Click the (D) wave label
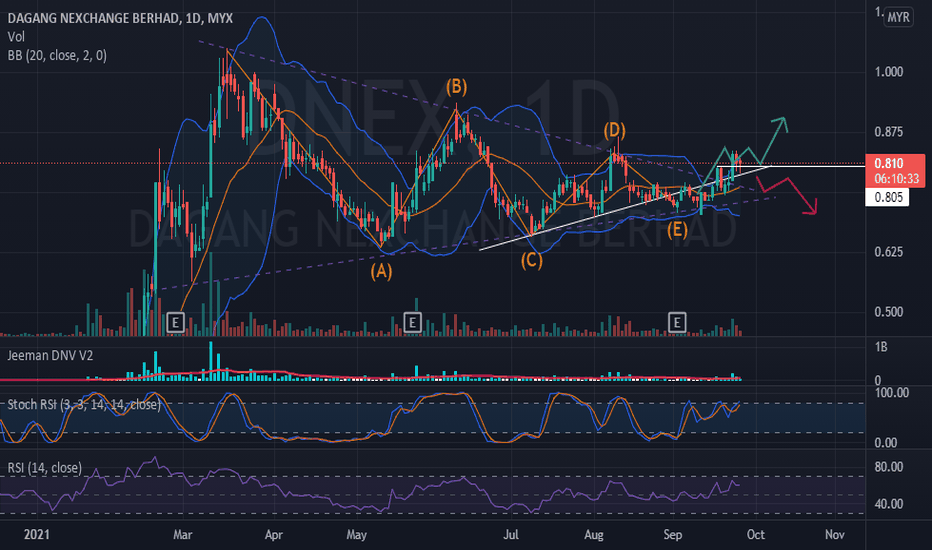This screenshot has height=550, width=932. point(614,130)
